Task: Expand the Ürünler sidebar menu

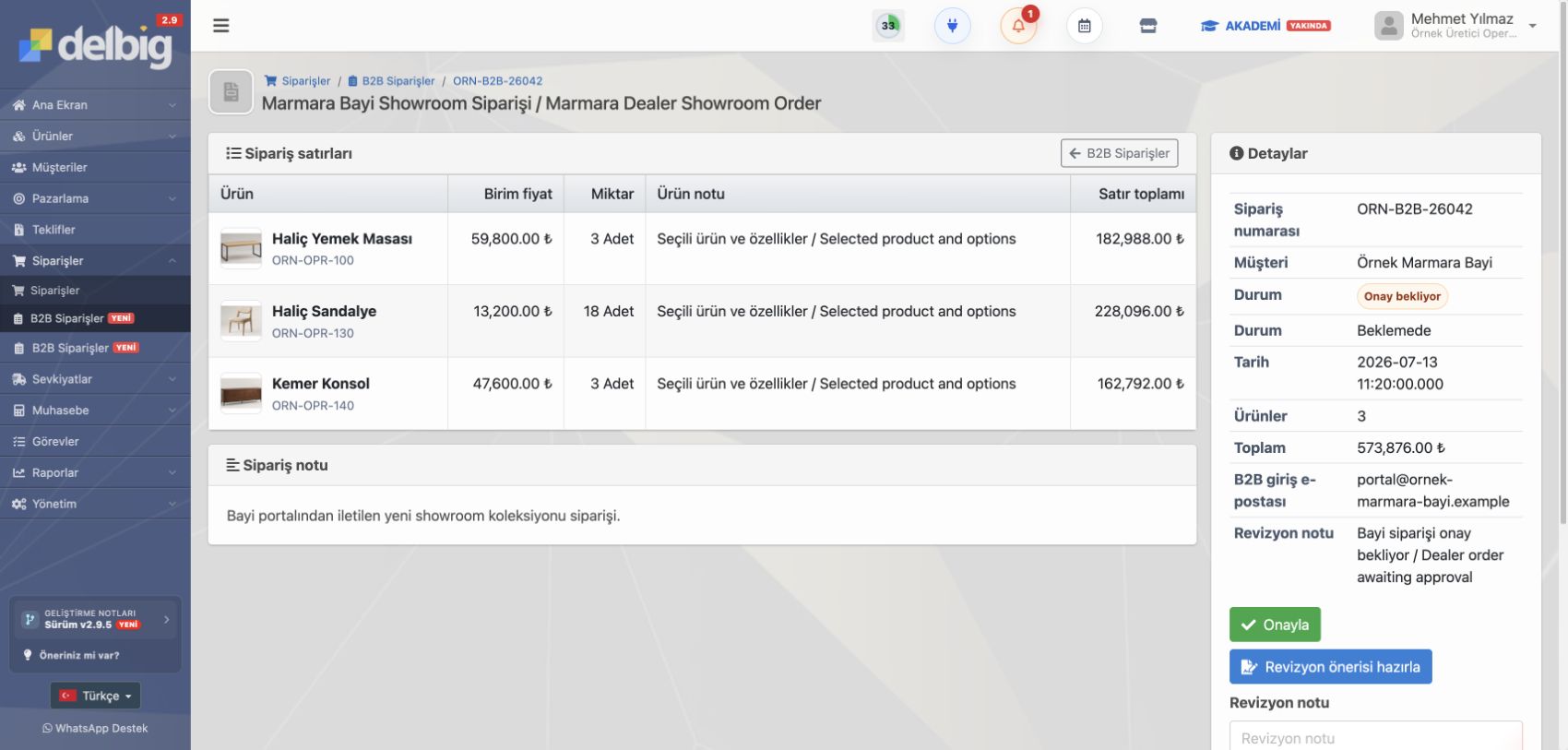Action: 95,136
